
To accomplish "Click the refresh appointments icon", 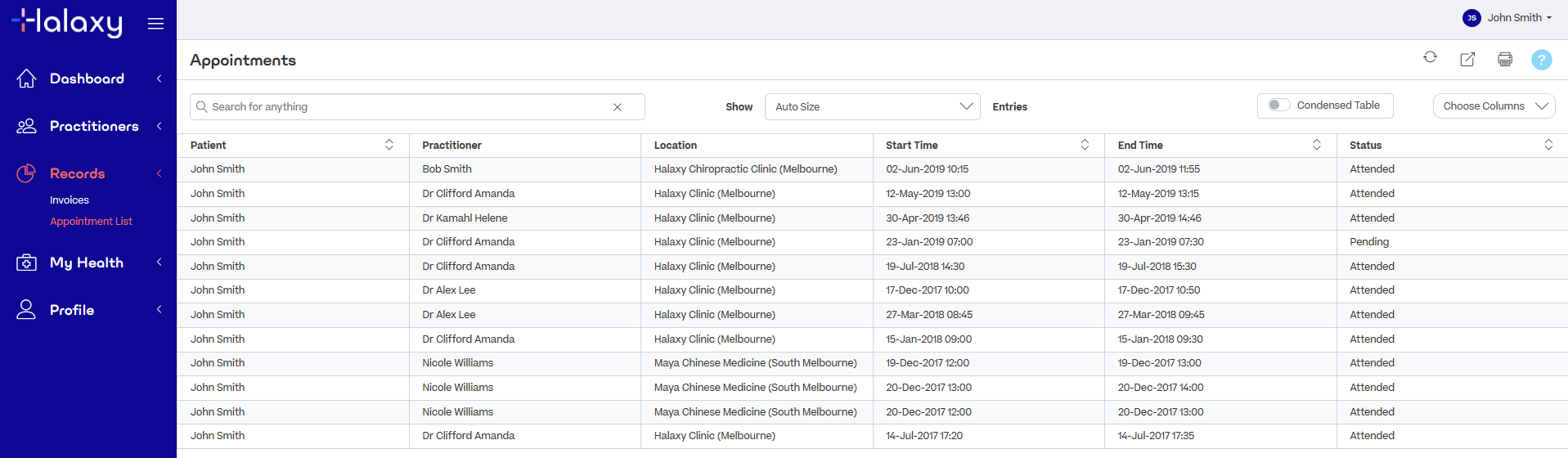I will pos(1430,57).
